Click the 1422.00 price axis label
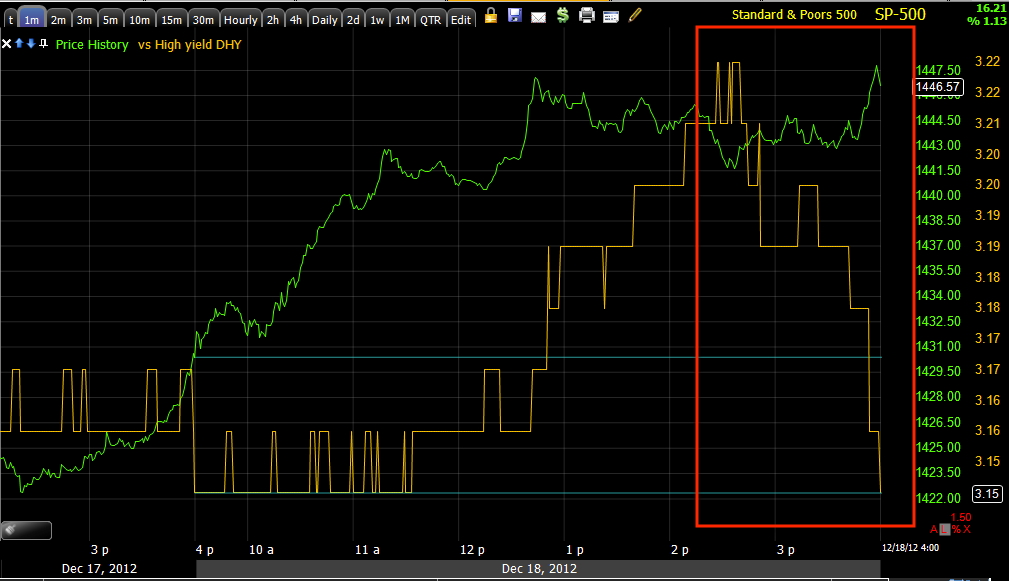The height and width of the screenshot is (581, 1009). [x=938, y=498]
